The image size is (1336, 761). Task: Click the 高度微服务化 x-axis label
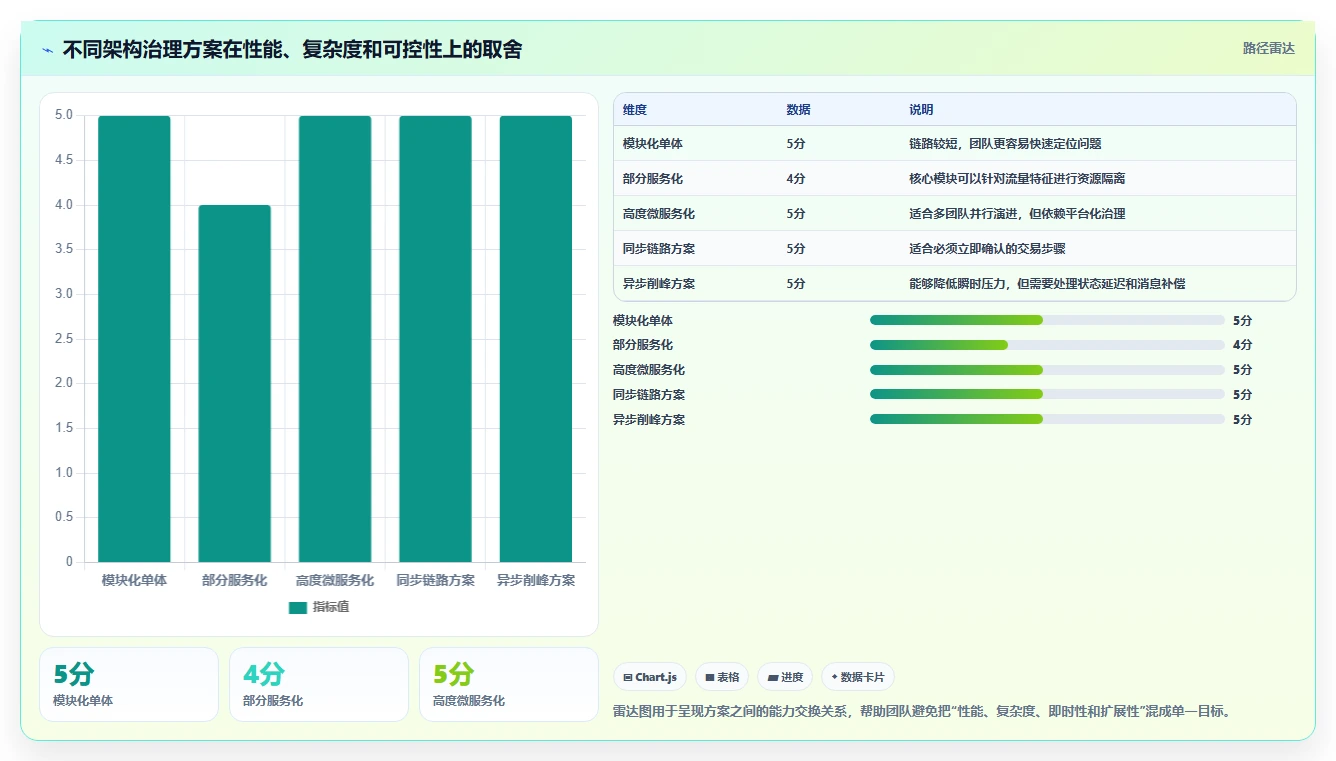335,580
